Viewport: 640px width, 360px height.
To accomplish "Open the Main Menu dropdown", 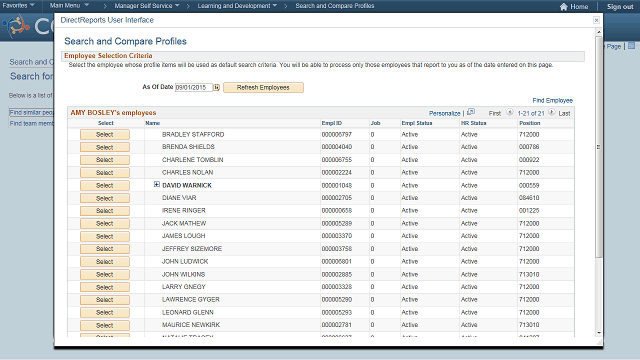I will [x=69, y=6].
